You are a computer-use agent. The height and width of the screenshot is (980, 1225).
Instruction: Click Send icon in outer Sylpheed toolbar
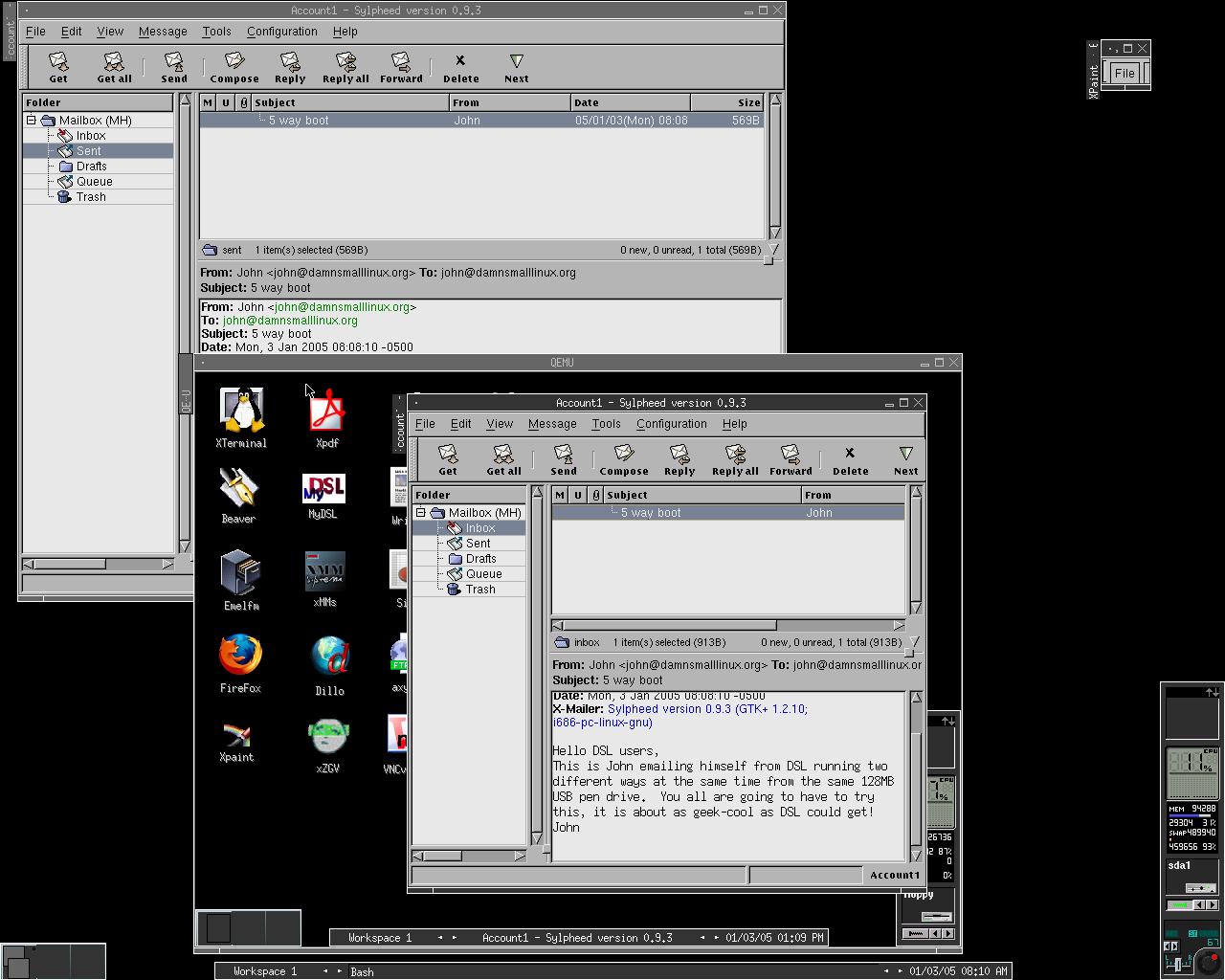coord(174,68)
